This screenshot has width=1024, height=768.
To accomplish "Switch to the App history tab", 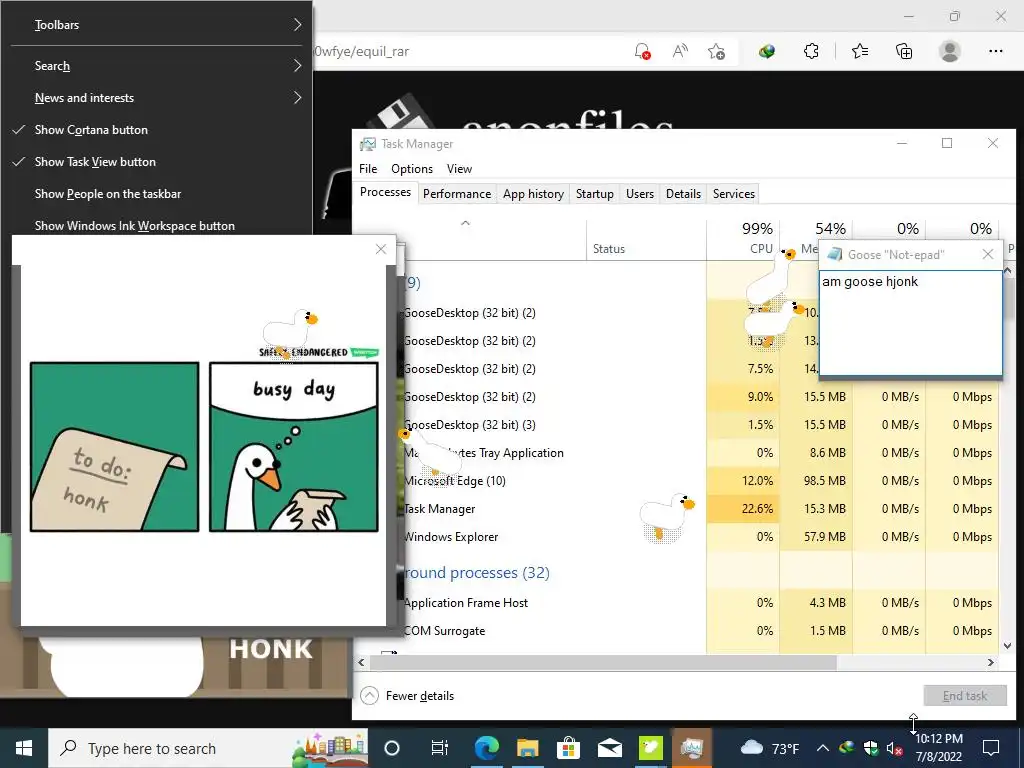I will tap(534, 194).
